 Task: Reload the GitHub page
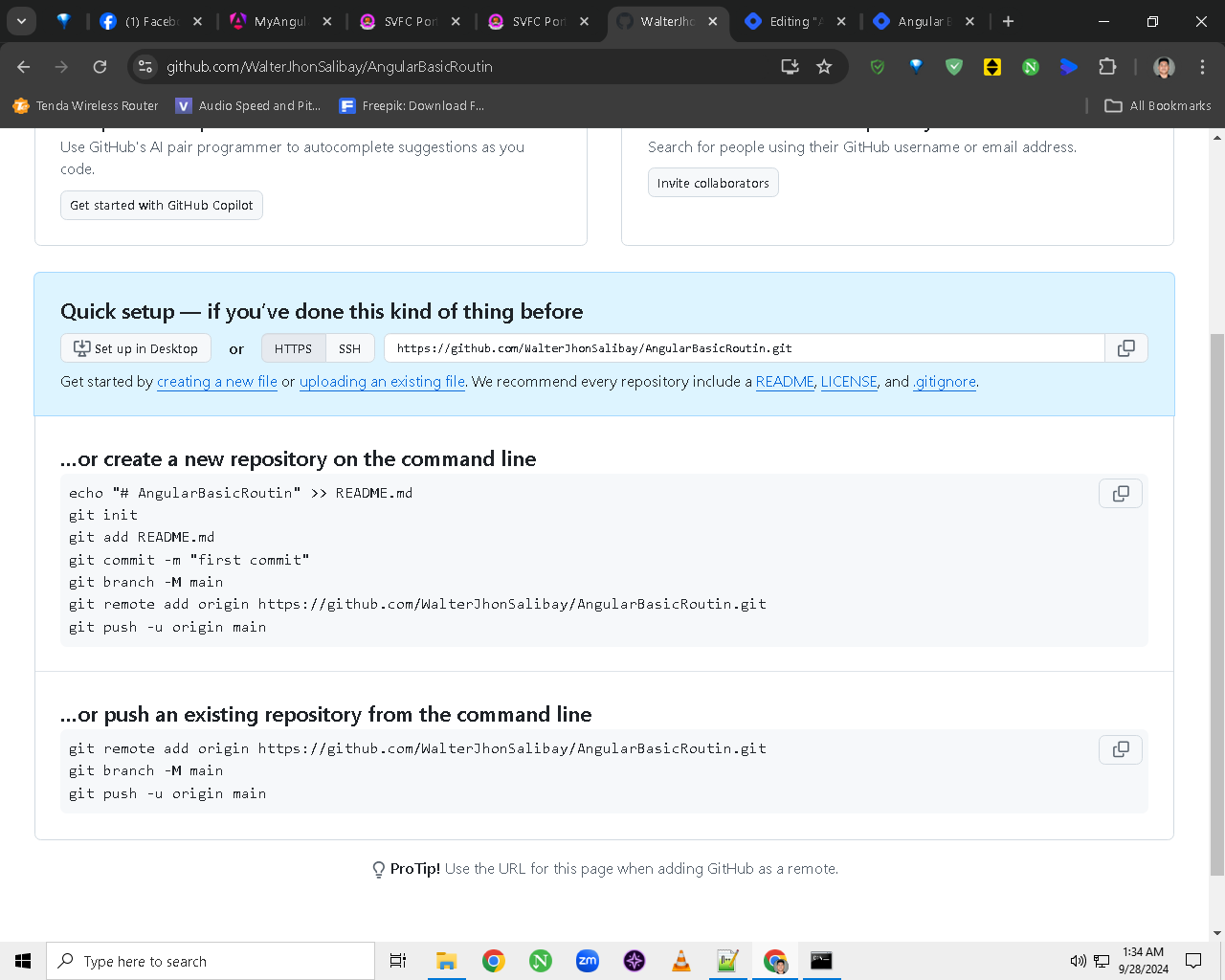[x=100, y=66]
